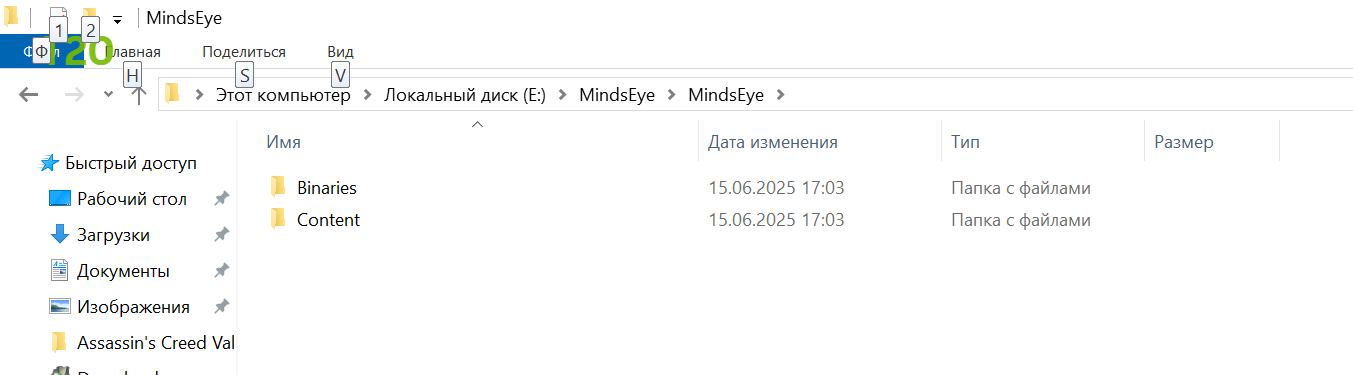The height and width of the screenshot is (375, 1353).
Task: Go up one folder level
Action: coord(140,95)
